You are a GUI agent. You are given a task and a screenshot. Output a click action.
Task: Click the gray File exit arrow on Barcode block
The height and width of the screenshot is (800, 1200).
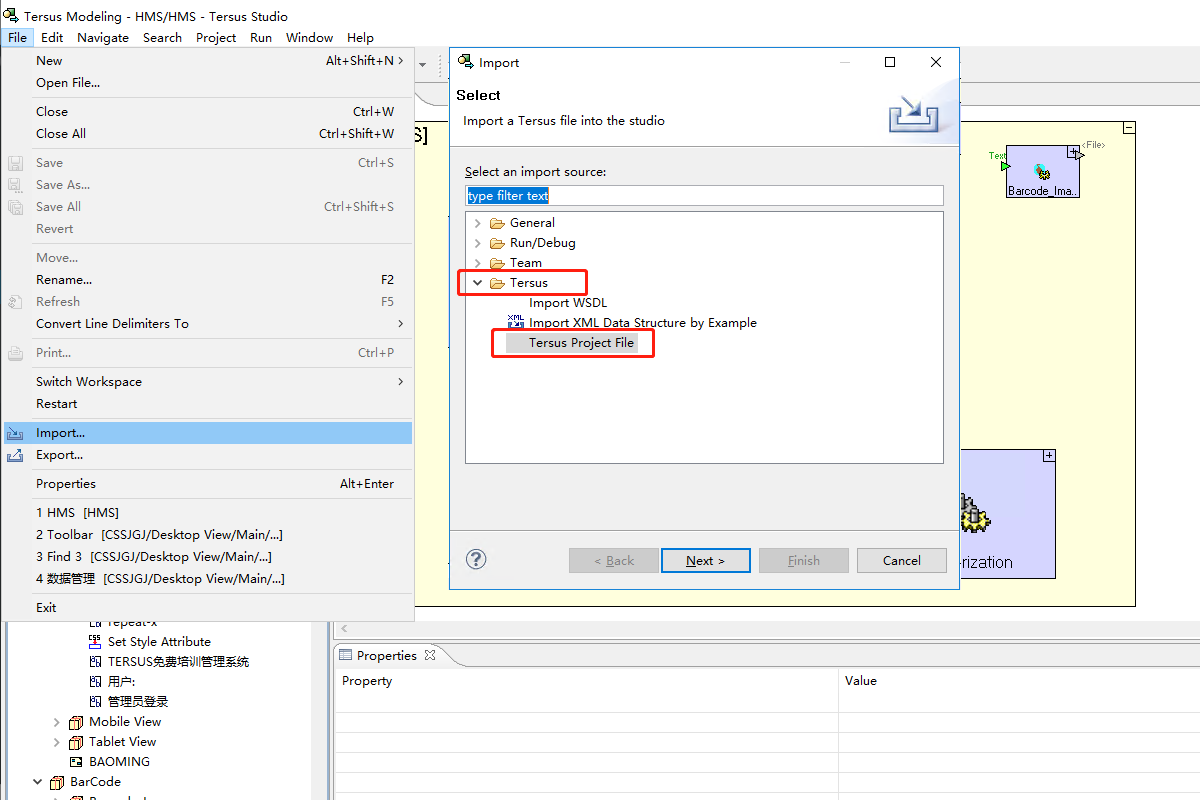pos(1080,155)
